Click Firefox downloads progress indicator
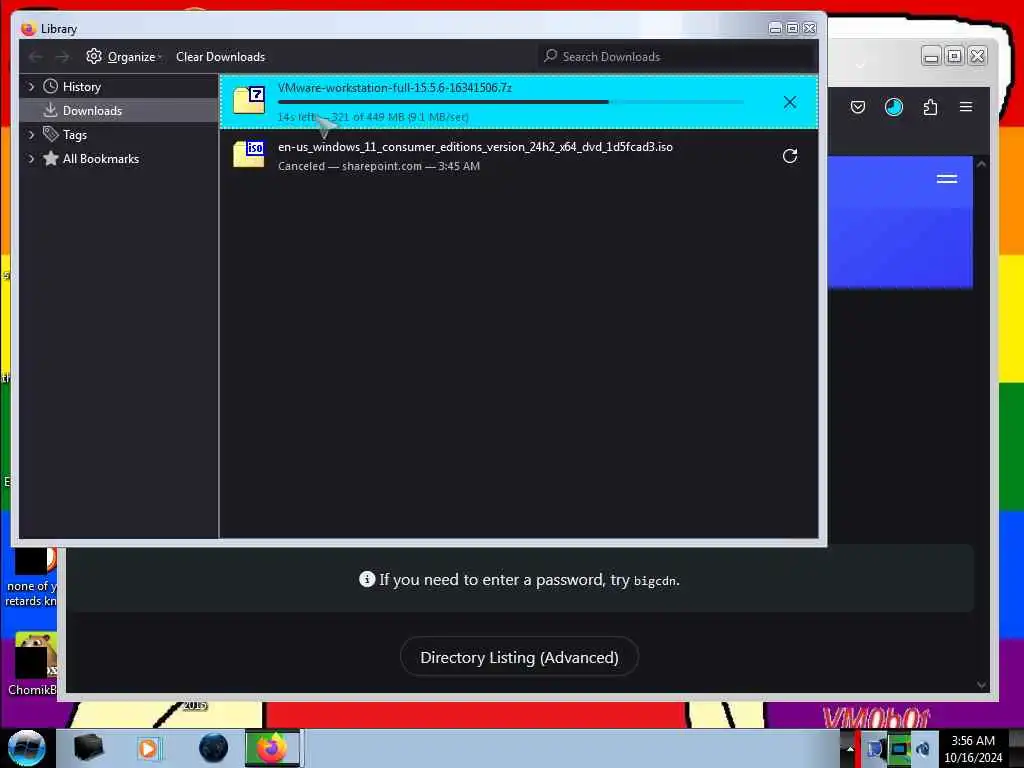The image size is (1024, 768). pyautogui.click(x=893, y=107)
